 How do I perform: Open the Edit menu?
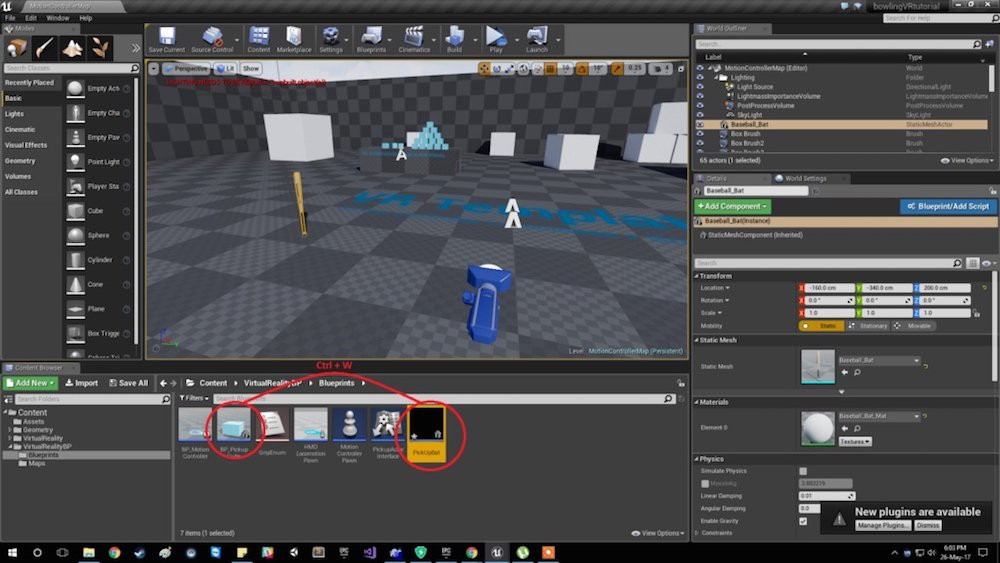pyautogui.click(x=31, y=18)
